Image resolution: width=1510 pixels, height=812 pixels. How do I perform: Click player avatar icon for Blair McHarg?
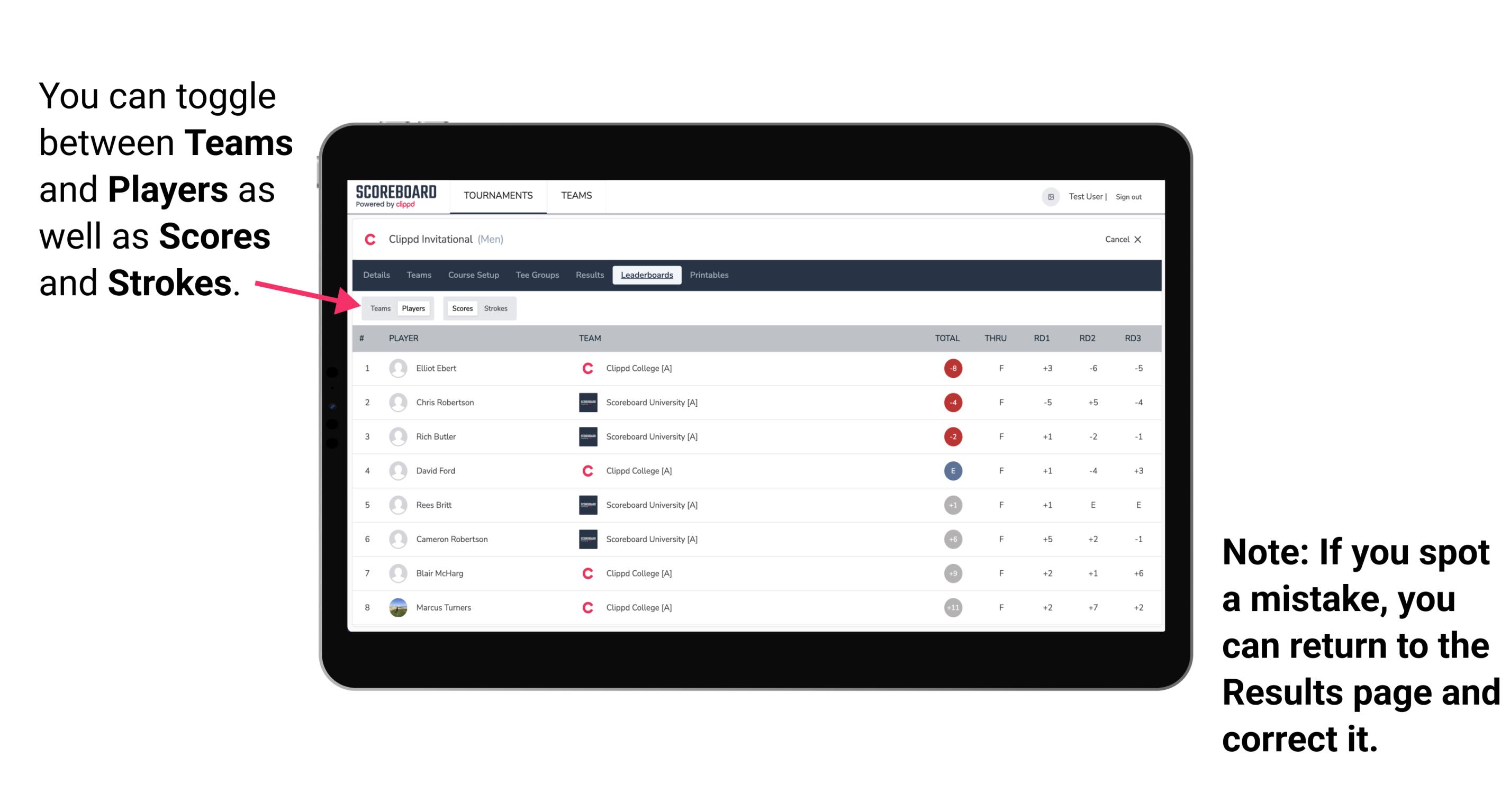tap(397, 573)
